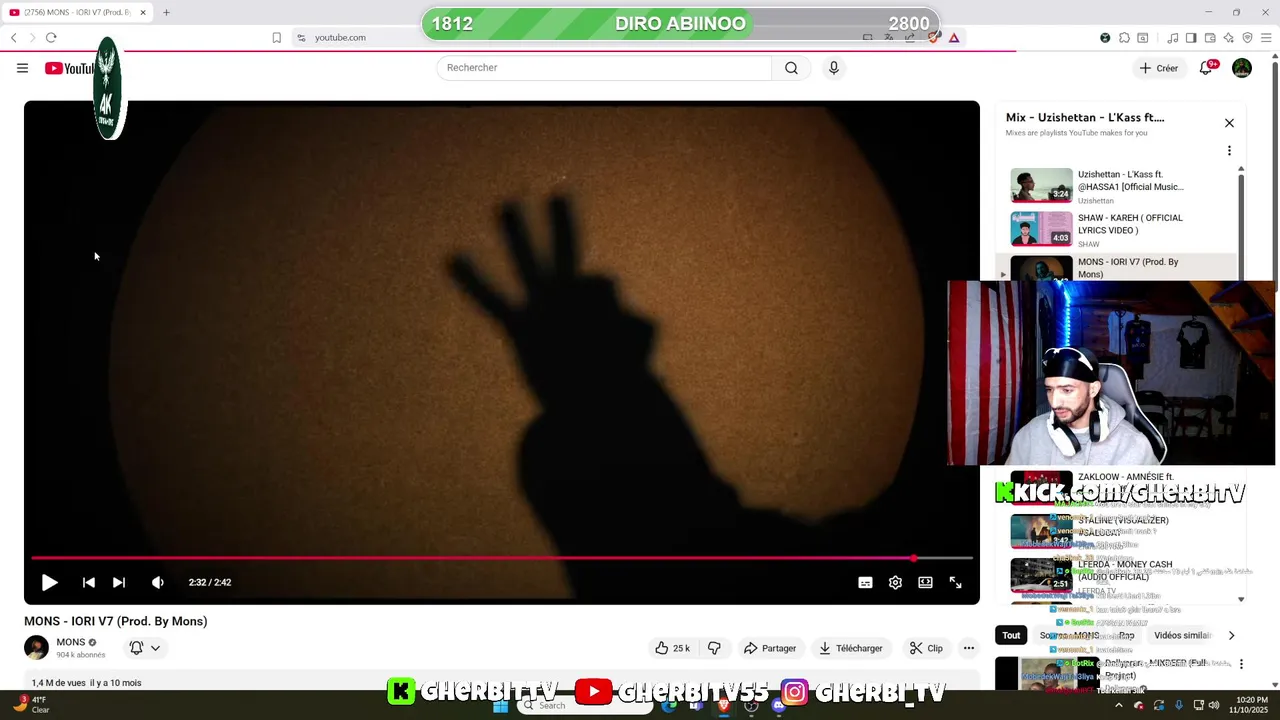Go back in the browser
1280x720 pixels.
coord(13,37)
